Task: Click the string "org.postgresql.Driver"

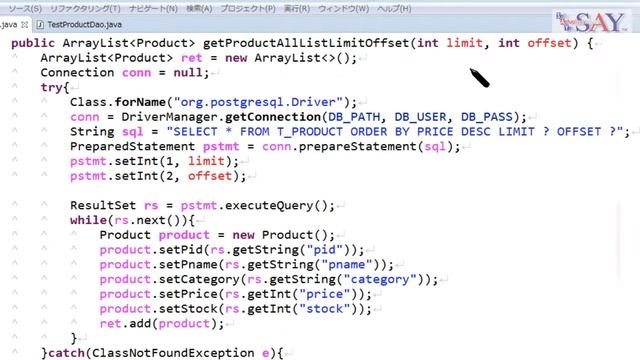Action: 258,102
